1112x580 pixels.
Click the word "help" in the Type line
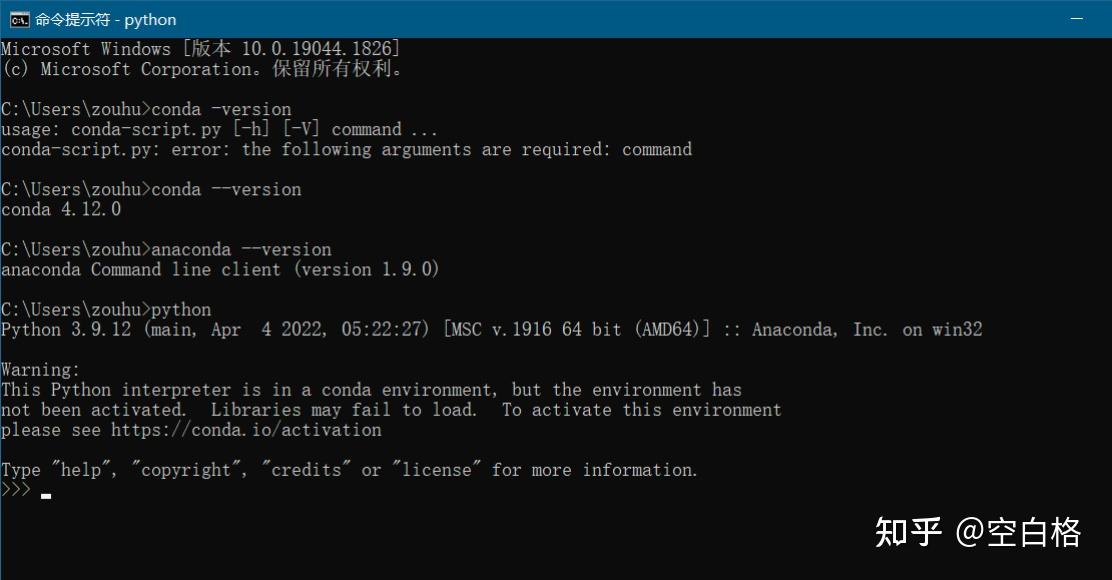pos(81,470)
